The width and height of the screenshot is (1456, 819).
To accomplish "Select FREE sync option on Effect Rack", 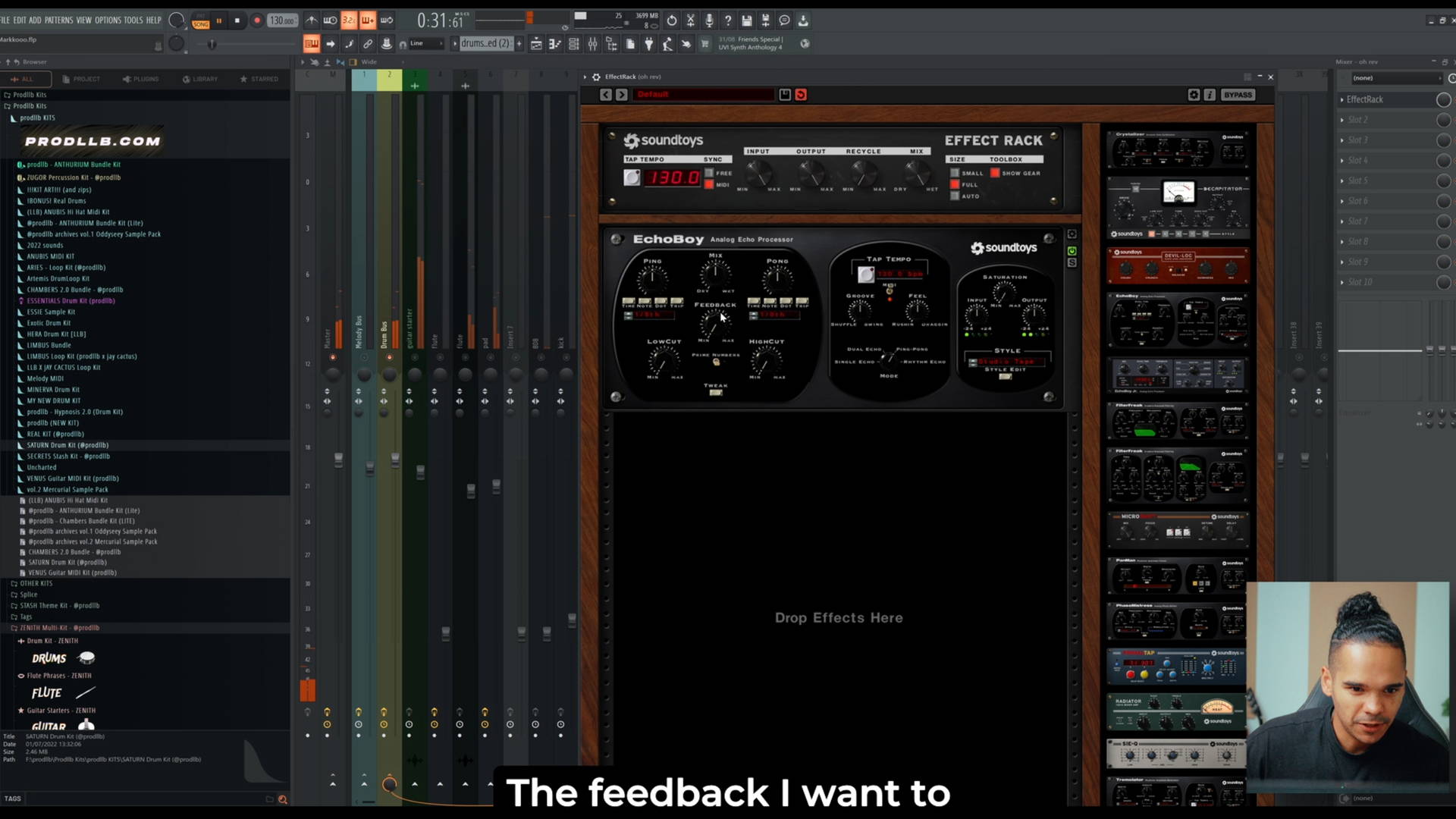I will tap(709, 173).
